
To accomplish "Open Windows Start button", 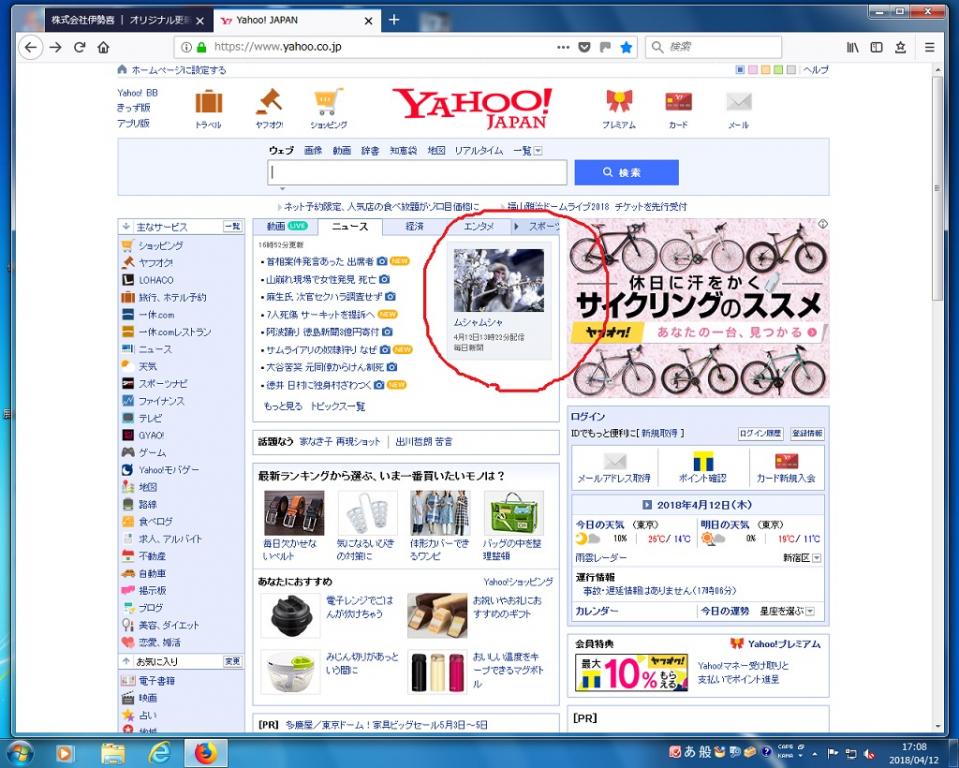I will point(20,752).
